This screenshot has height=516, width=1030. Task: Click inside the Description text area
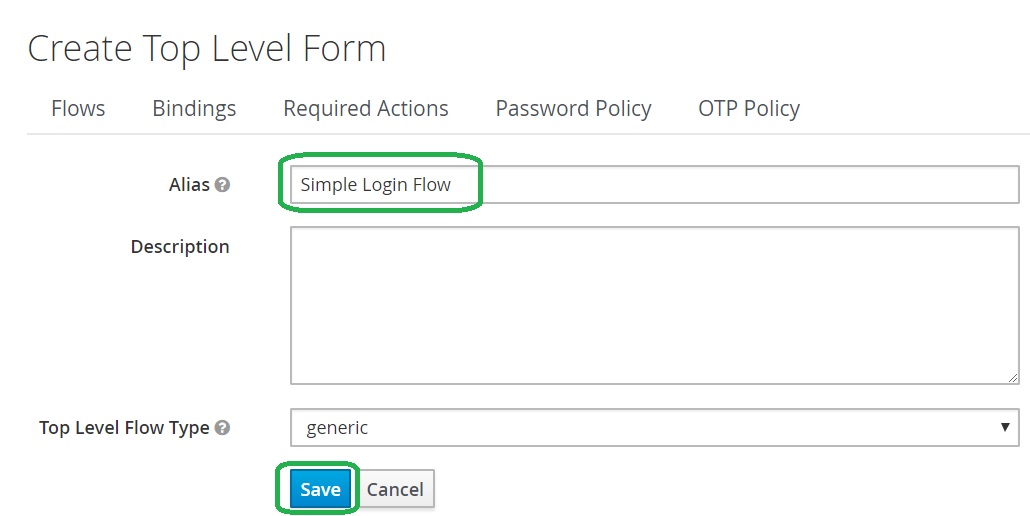654,305
